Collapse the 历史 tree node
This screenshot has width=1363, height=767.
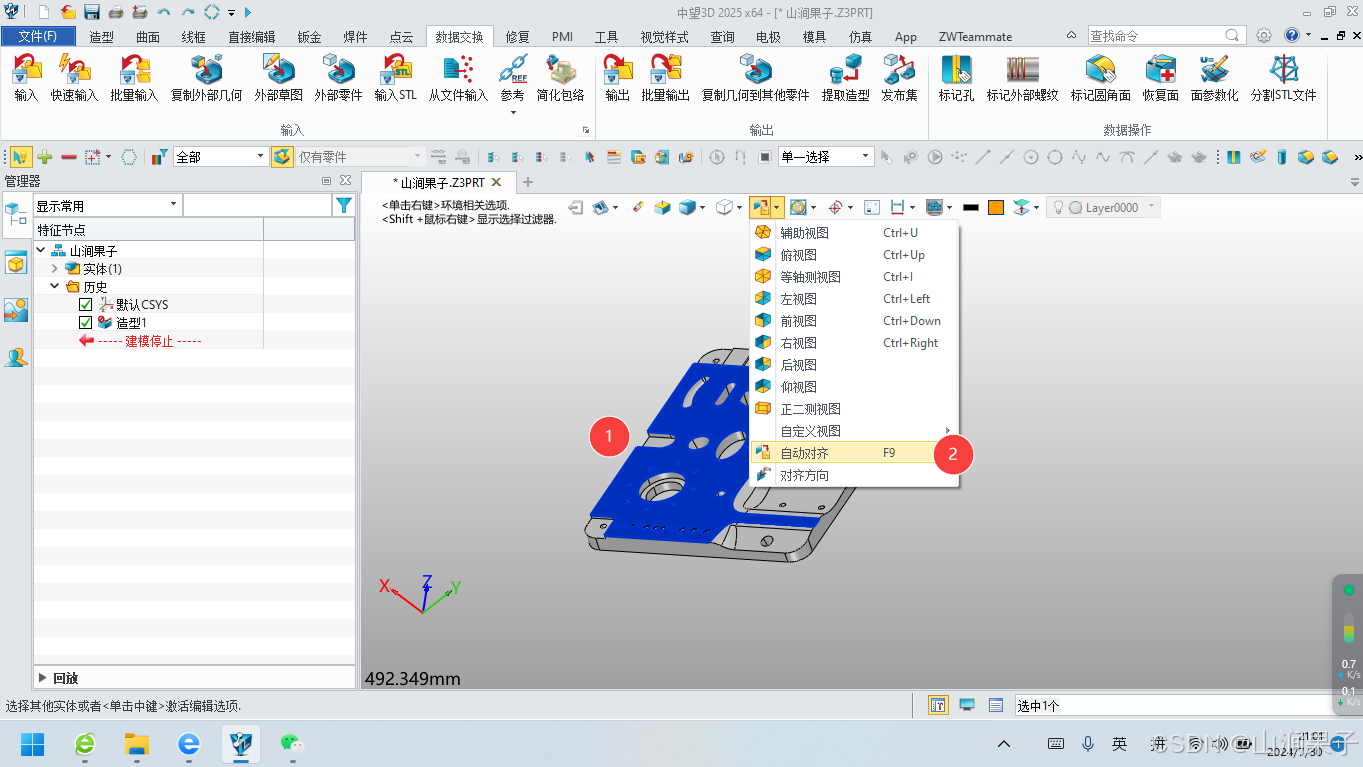[x=55, y=286]
